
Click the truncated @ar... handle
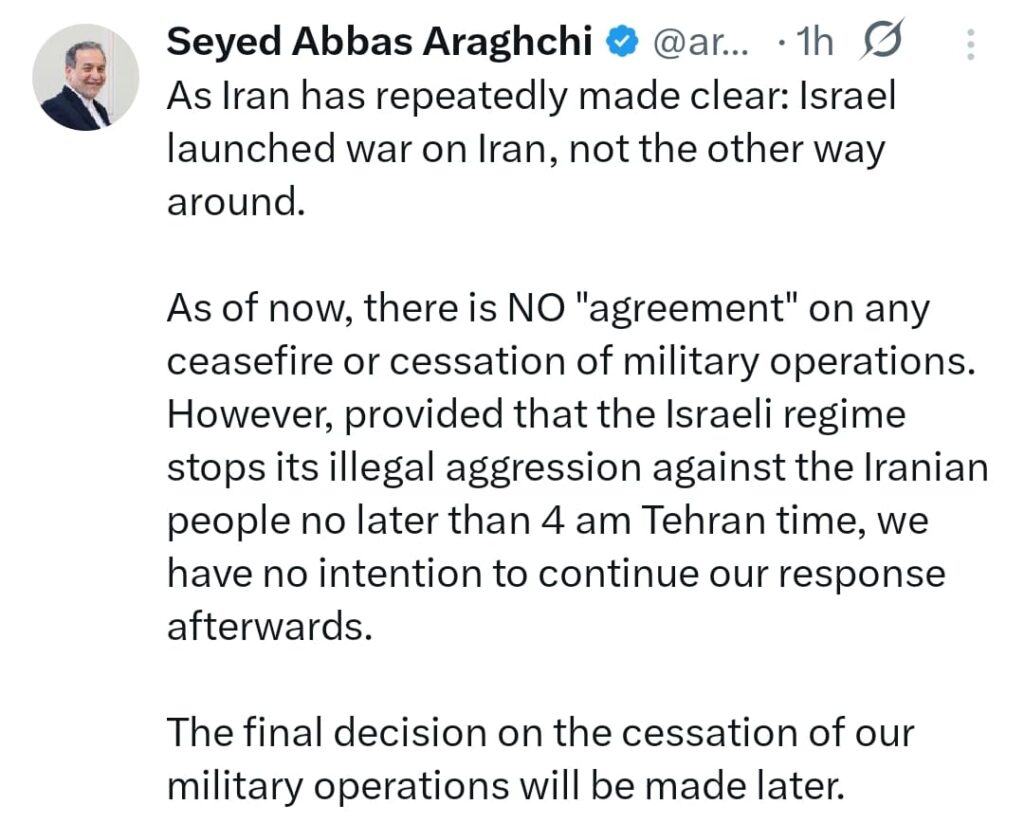tap(701, 42)
